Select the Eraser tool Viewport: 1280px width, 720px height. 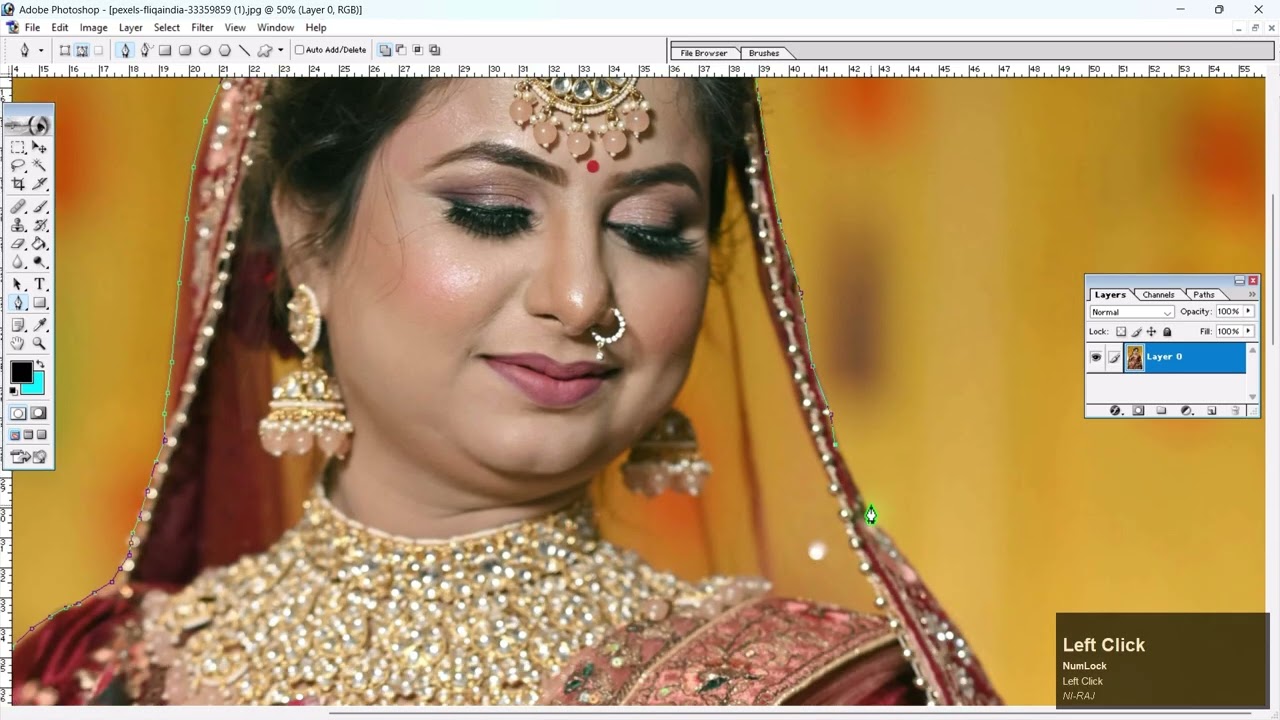pos(18,244)
